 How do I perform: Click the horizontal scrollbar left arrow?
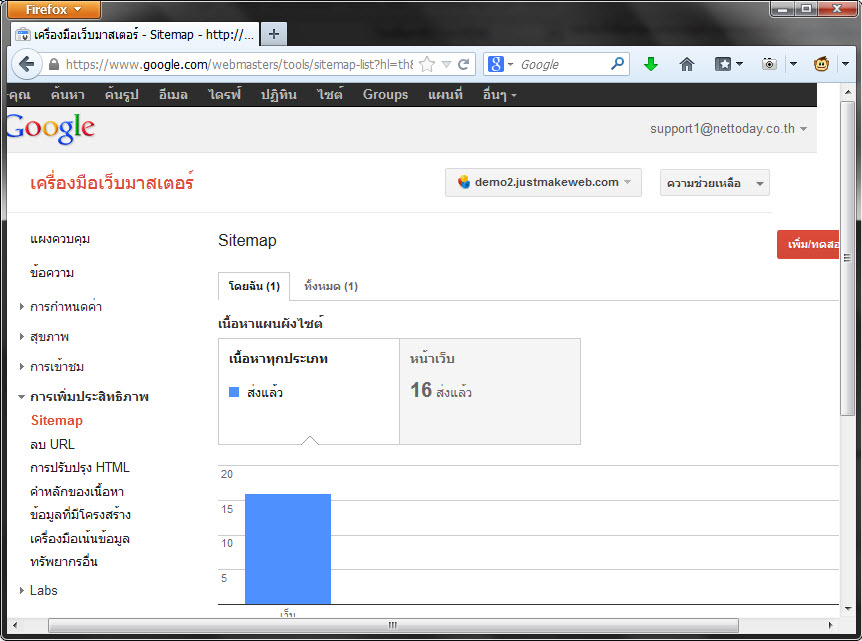point(15,626)
